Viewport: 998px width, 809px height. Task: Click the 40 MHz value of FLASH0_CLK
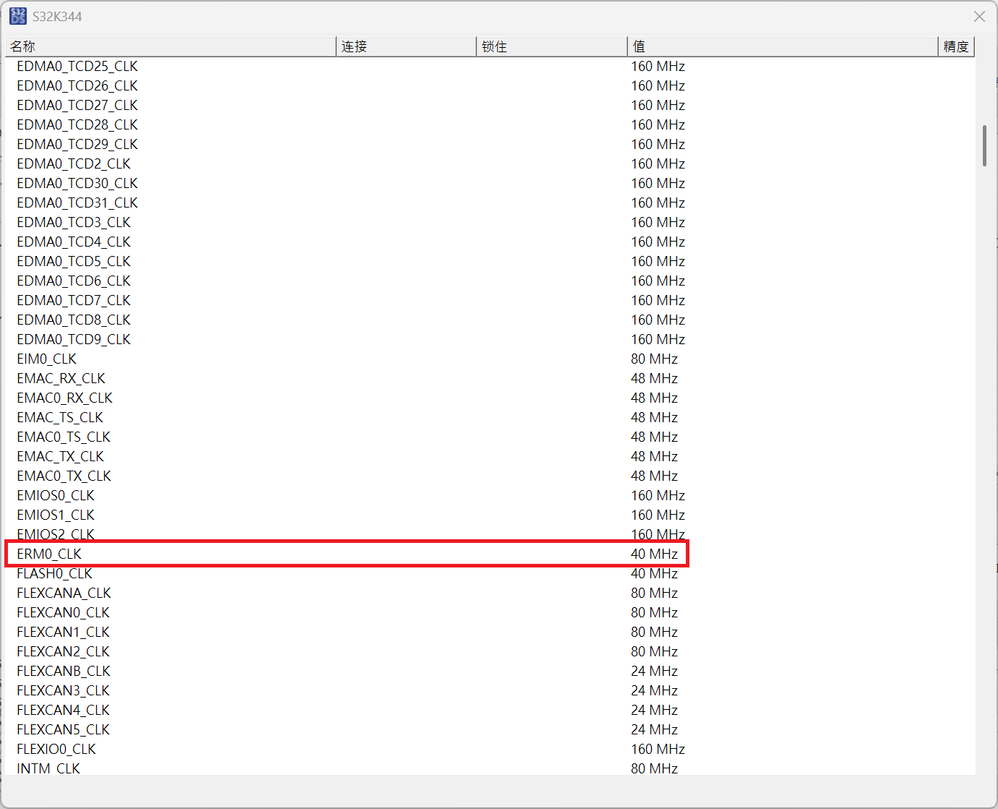pos(654,573)
